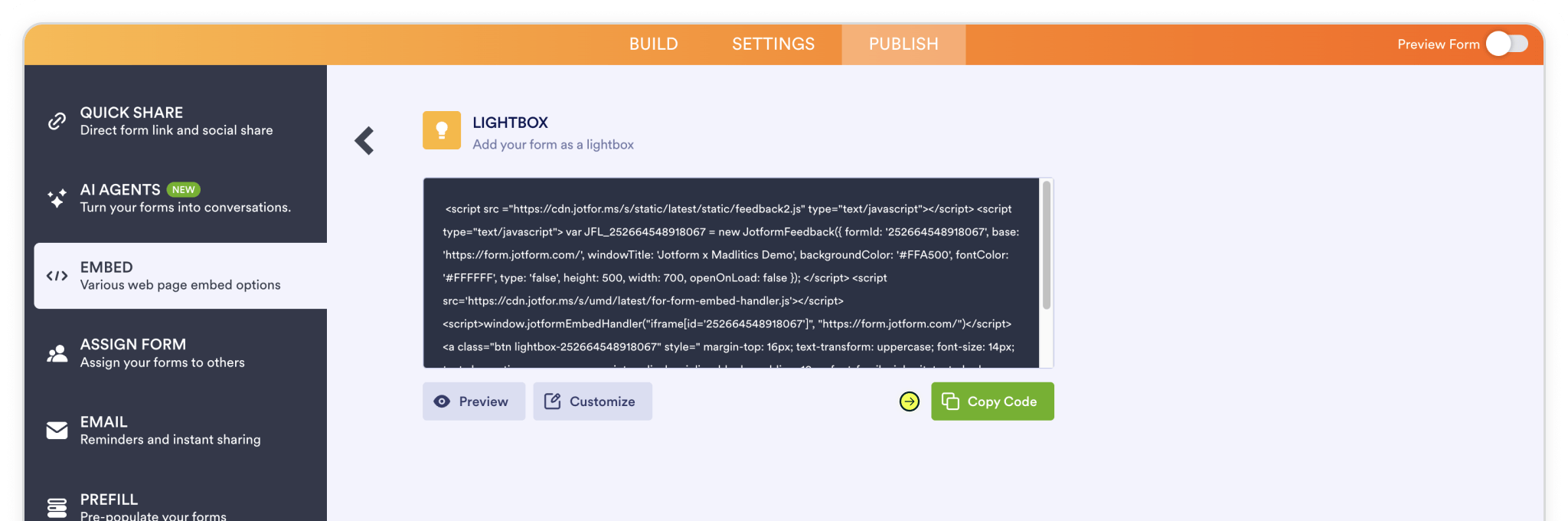Click 'Various web page embed options' text
The image size is (1568, 521).
(180, 285)
